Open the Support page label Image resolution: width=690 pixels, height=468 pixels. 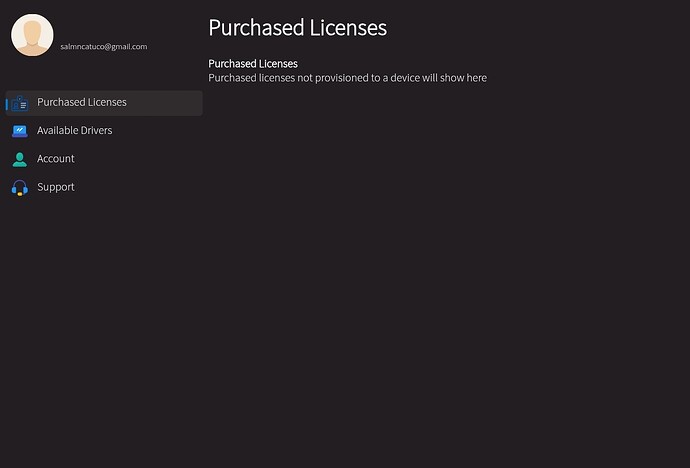click(55, 187)
